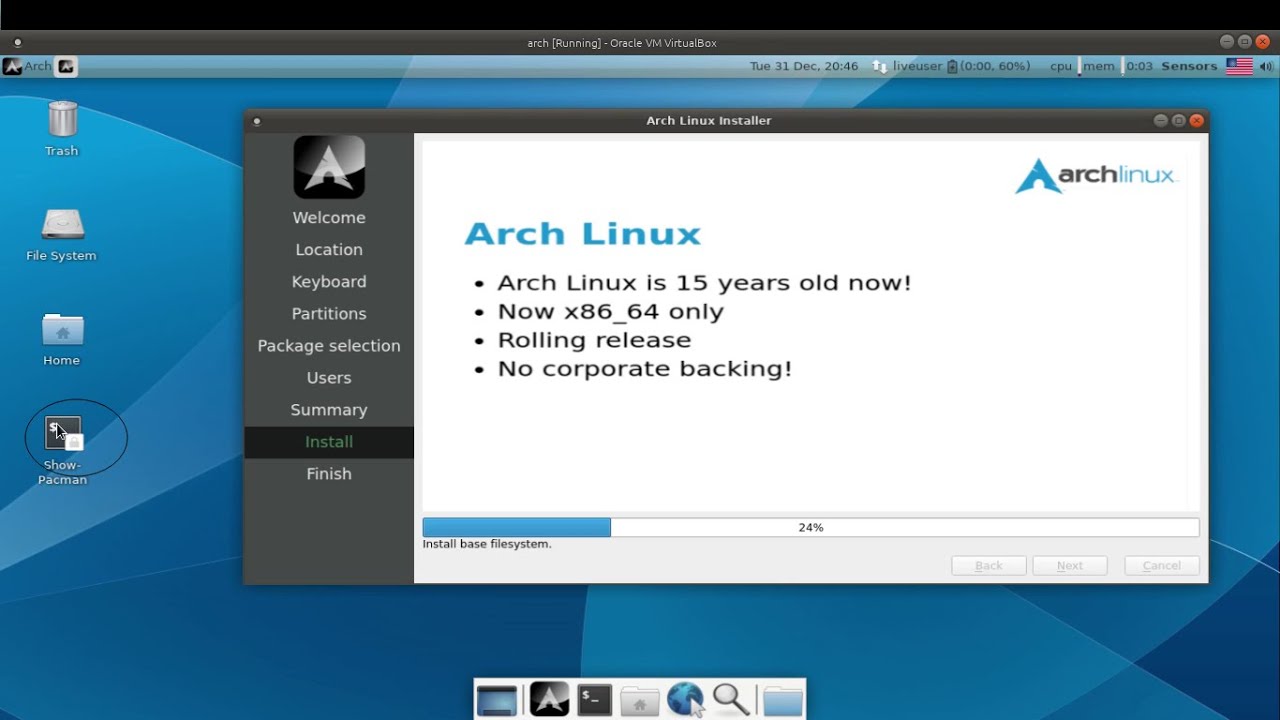1280x720 pixels.
Task: Open the magnifier search icon in dock
Action: (731, 700)
